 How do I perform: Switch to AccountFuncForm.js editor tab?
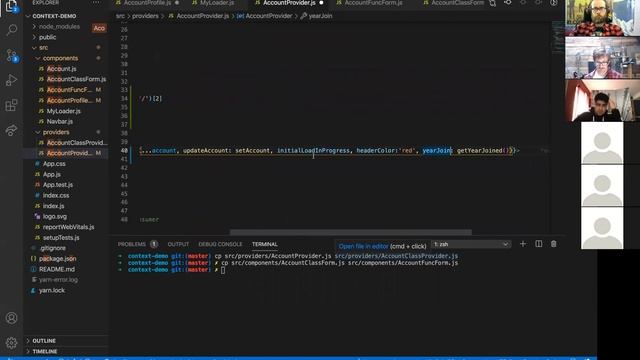click(x=373, y=3)
